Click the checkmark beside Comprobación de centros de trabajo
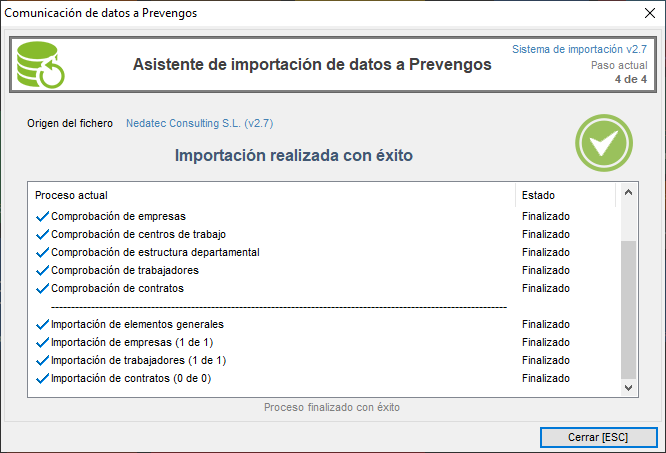The width and height of the screenshot is (666, 453). tap(42, 234)
